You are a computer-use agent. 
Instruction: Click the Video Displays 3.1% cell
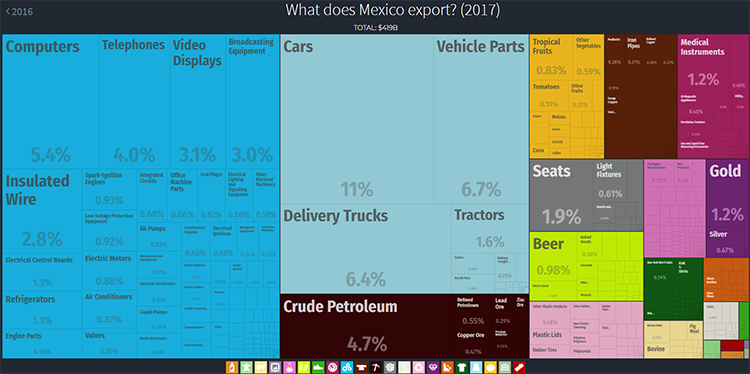pyautogui.click(x=198, y=101)
